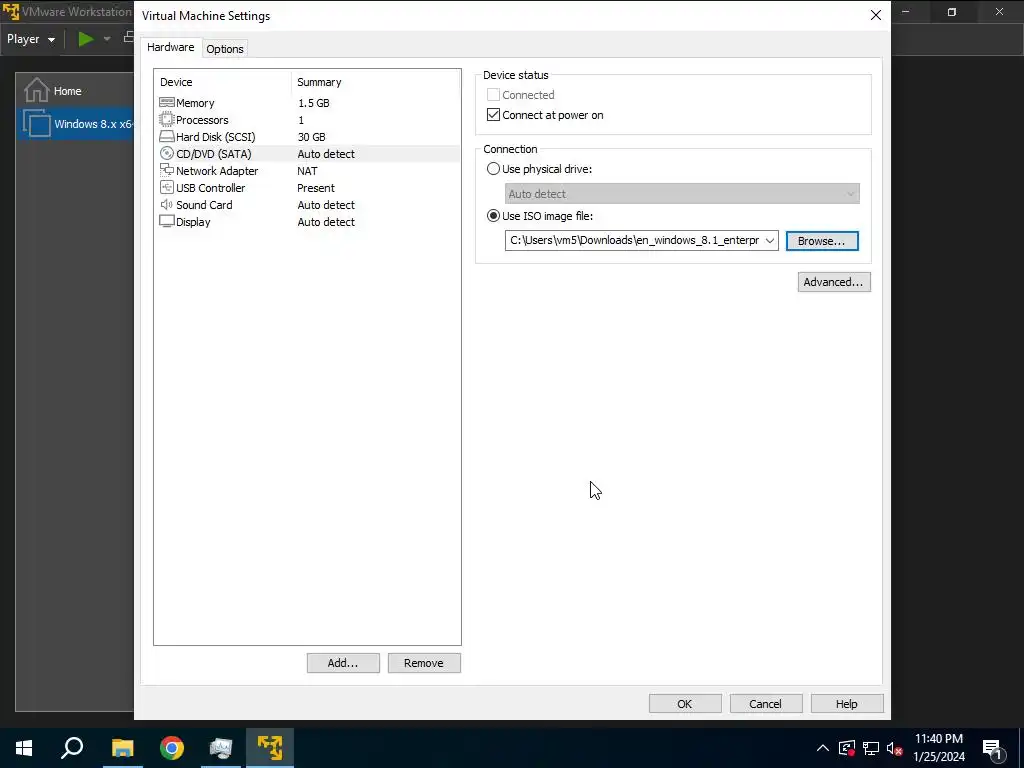
Task: Click the 30 GB hard disk summary
Action: tap(312, 137)
